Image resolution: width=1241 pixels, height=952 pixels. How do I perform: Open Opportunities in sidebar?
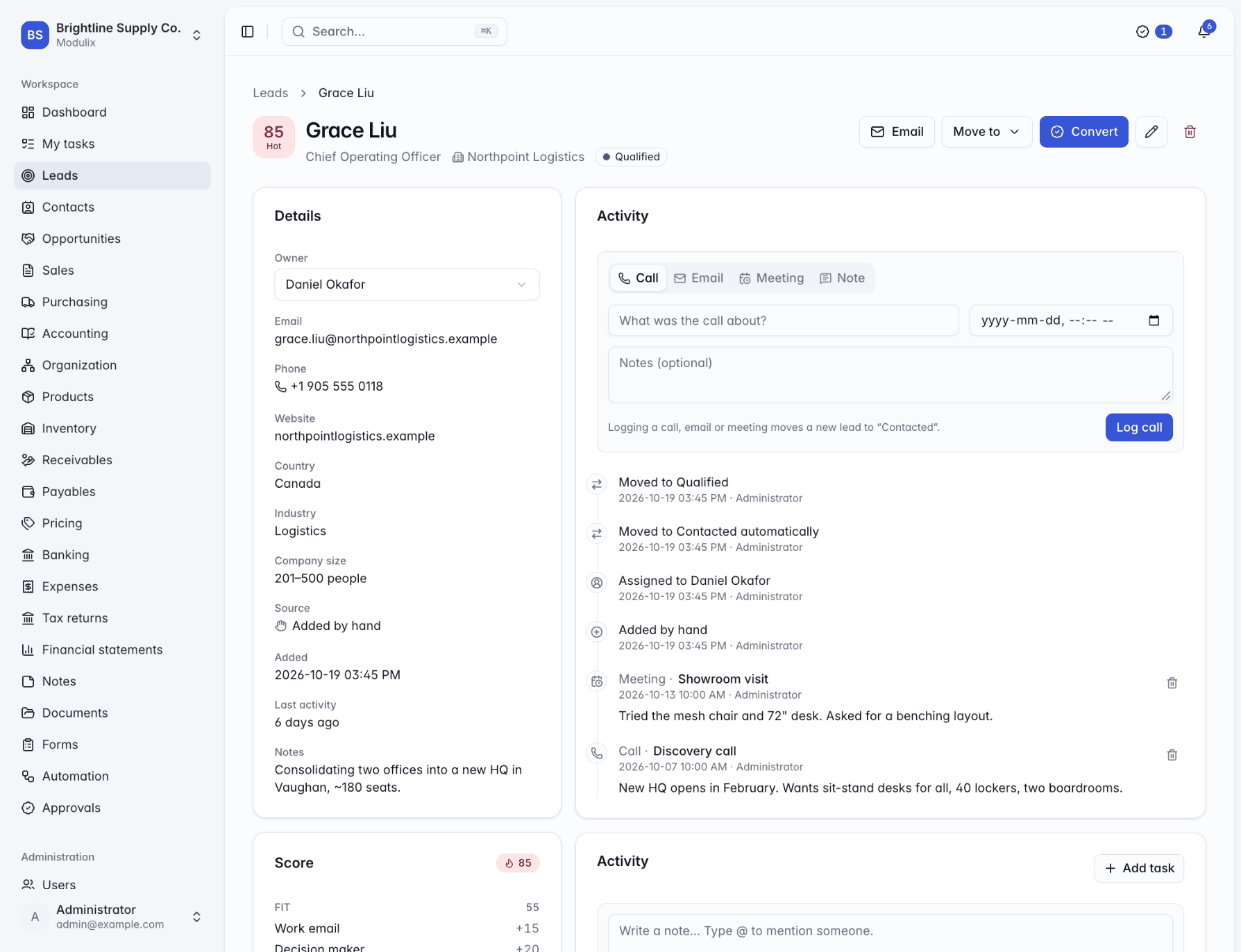tap(112, 239)
